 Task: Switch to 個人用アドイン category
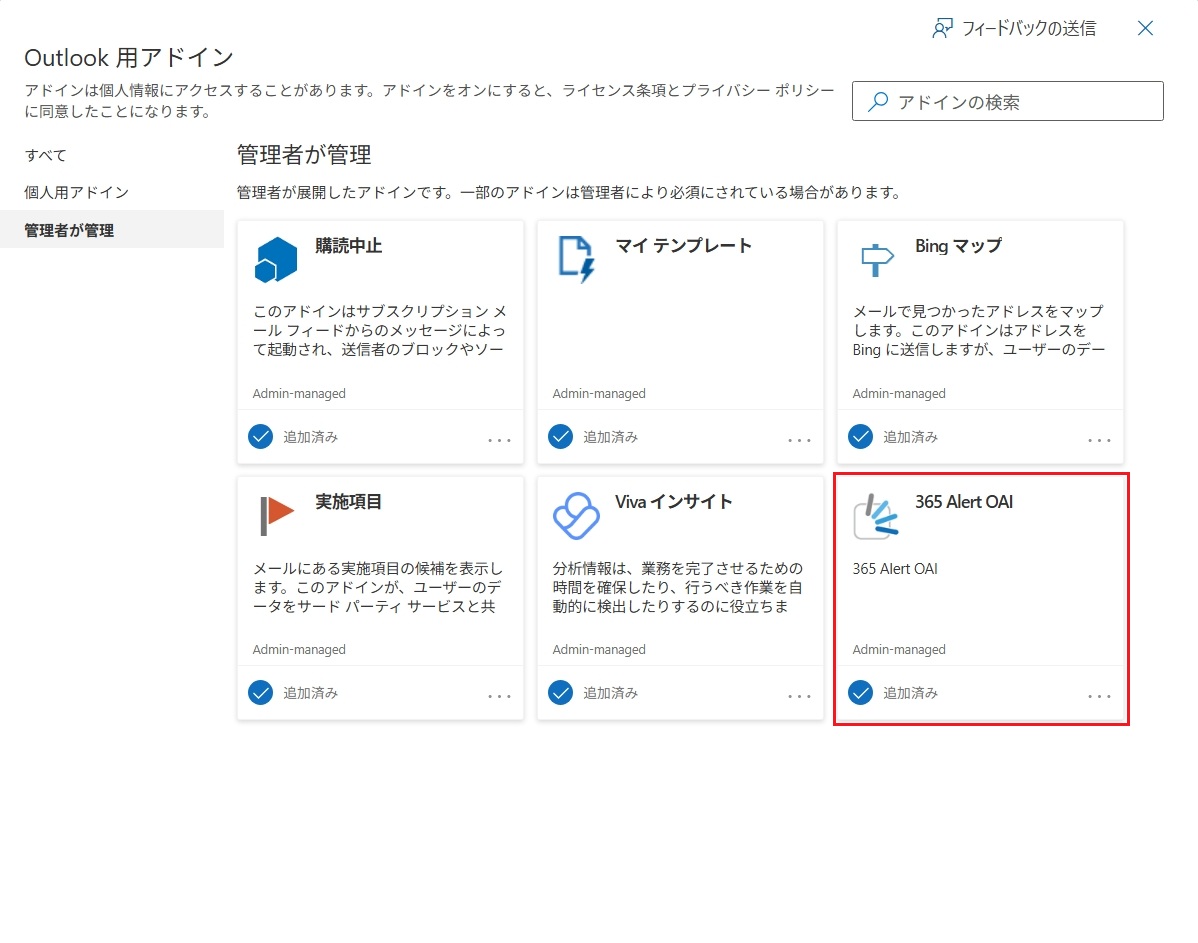coord(77,192)
